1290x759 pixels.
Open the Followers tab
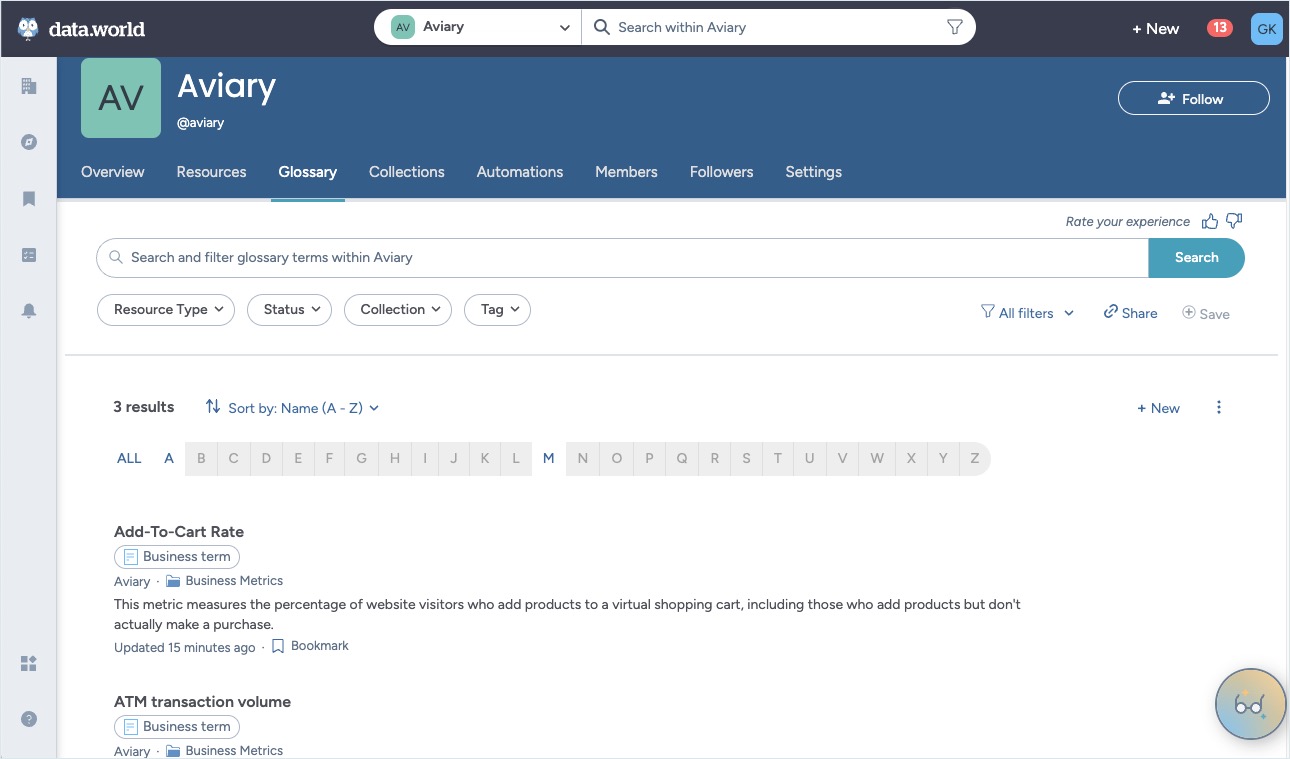click(721, 172)
